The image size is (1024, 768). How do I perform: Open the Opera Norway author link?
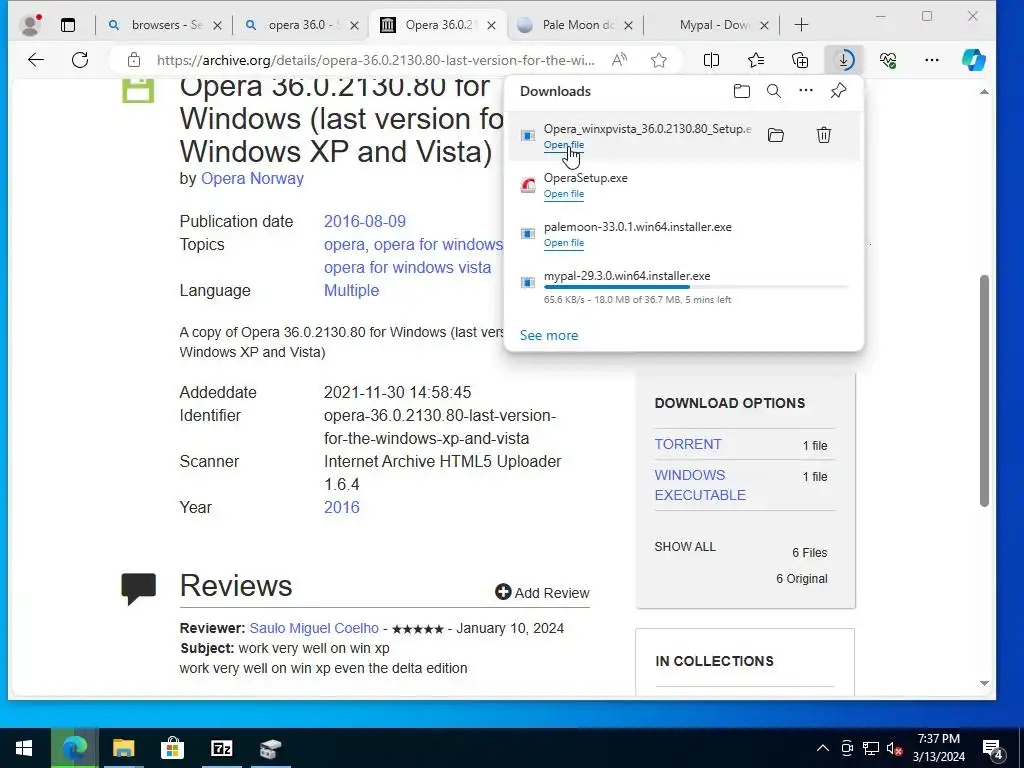click(x=252, y=178)
